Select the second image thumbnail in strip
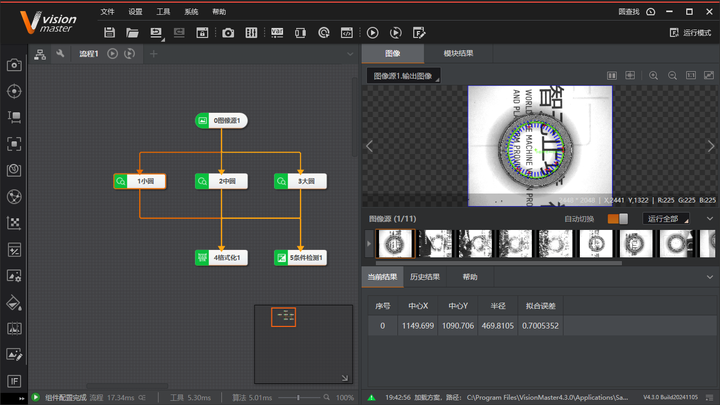720x405 pixels. (x=436, y=243)
